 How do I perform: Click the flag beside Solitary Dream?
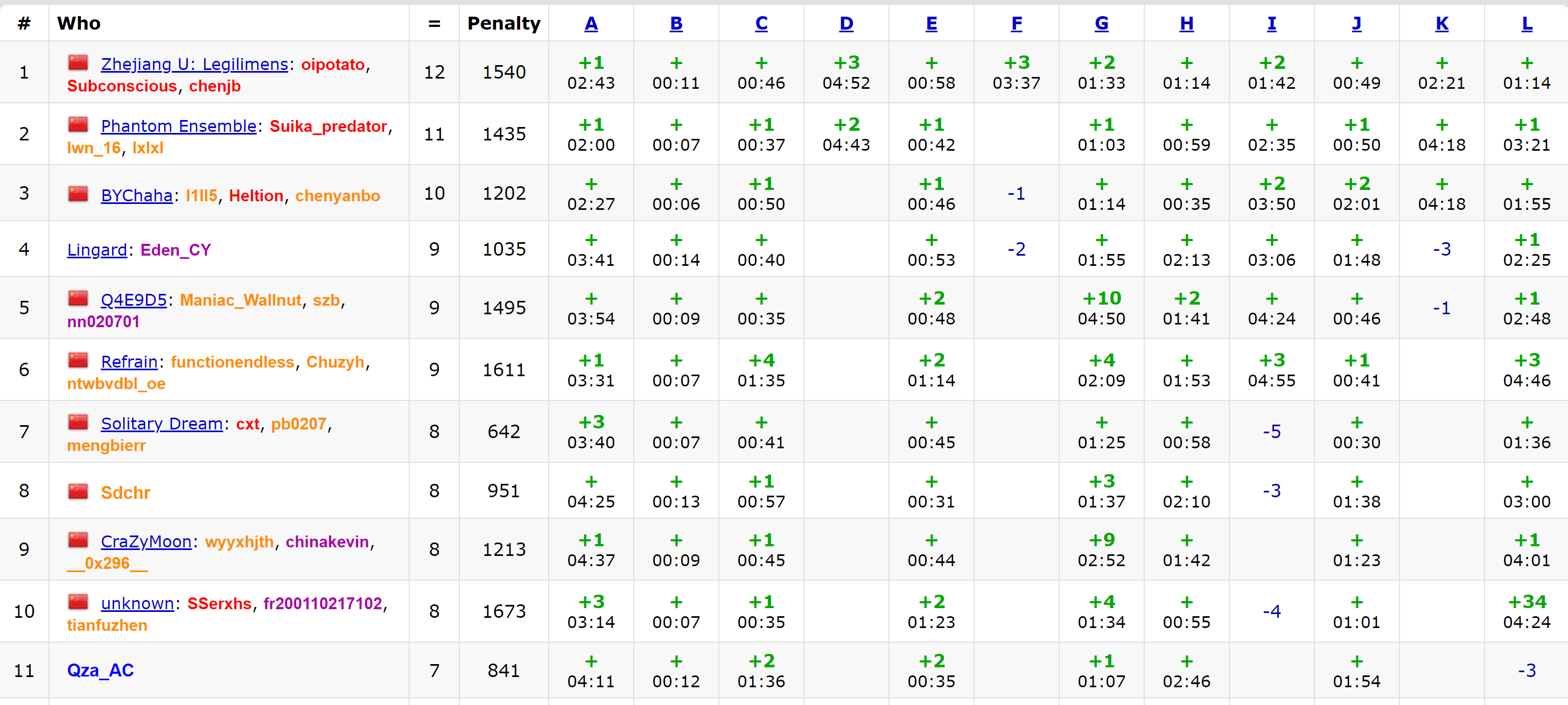click(x=78, y=422)
